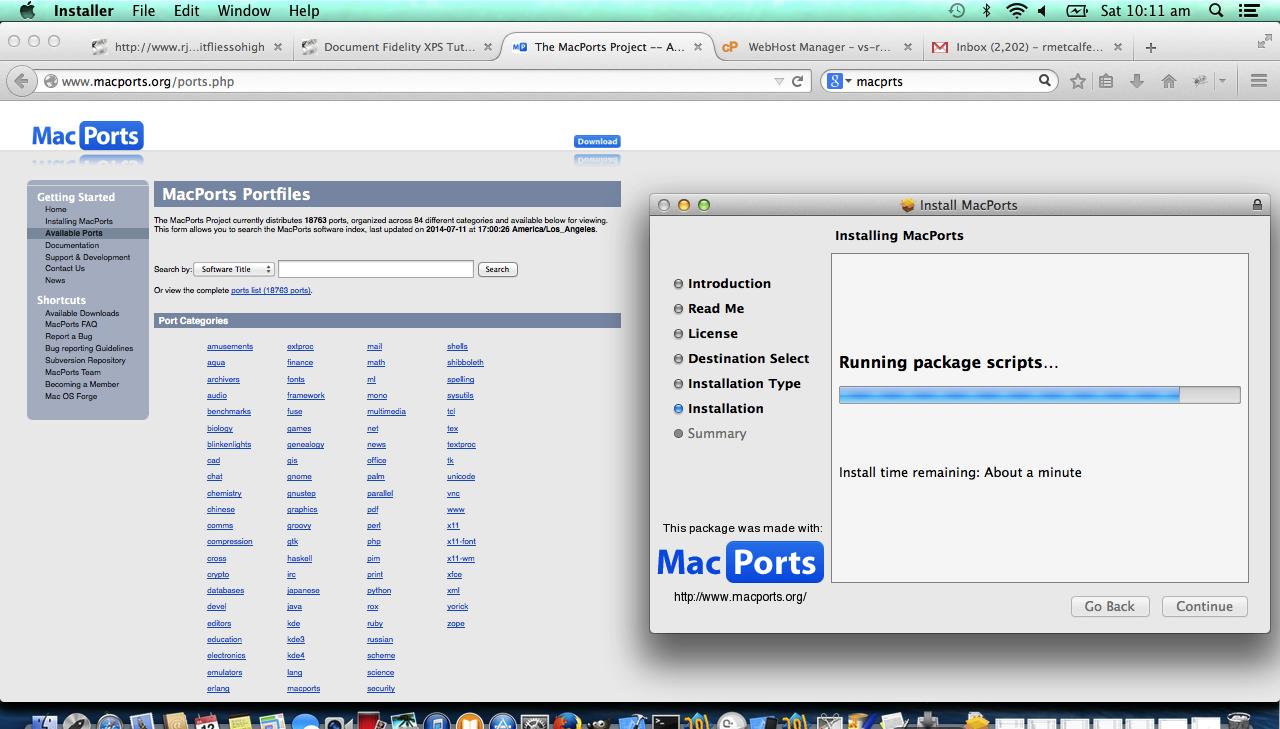Screen dimensions: 1280x729
Task: Click the MacPorts logo on web page
Action: [x=87, y=136]
